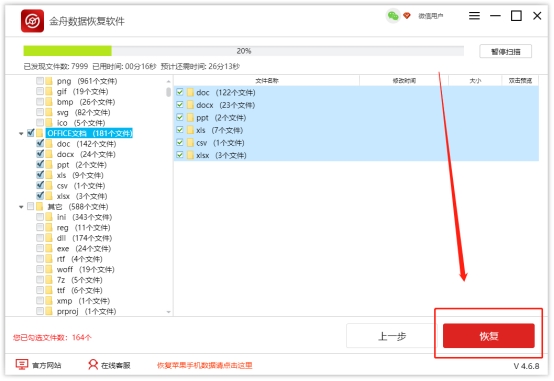
Task: Uncheck the docx (24个文件) tree checkbox
Action: (x=40, y=154)
